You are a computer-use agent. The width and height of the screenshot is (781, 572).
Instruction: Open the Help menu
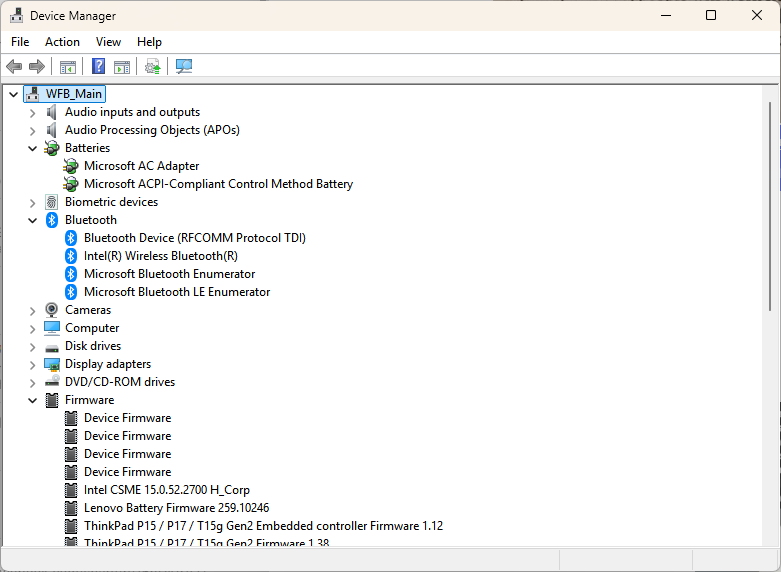149,42
